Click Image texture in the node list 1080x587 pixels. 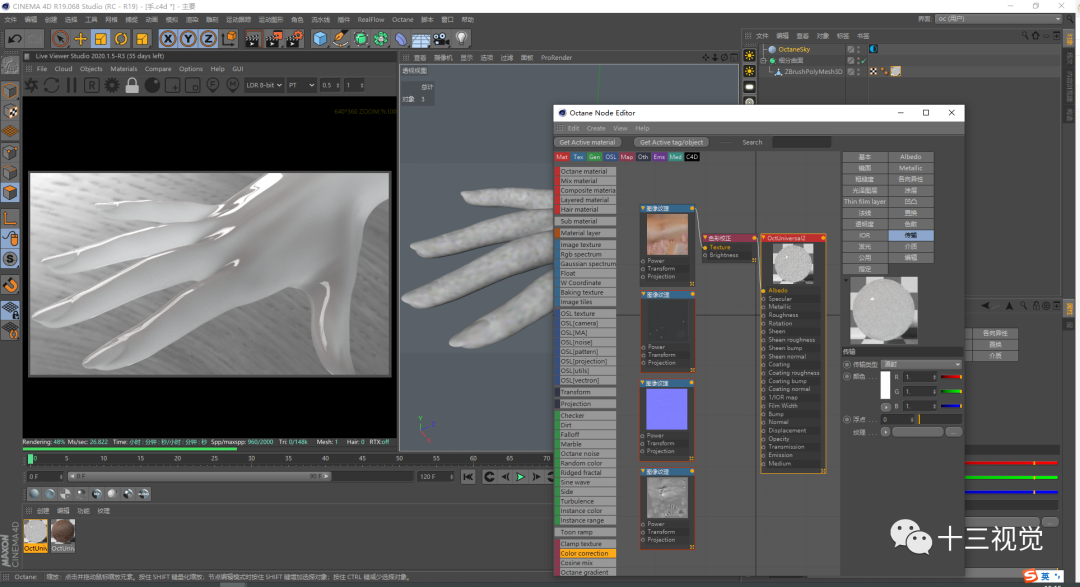pos(585,245)
